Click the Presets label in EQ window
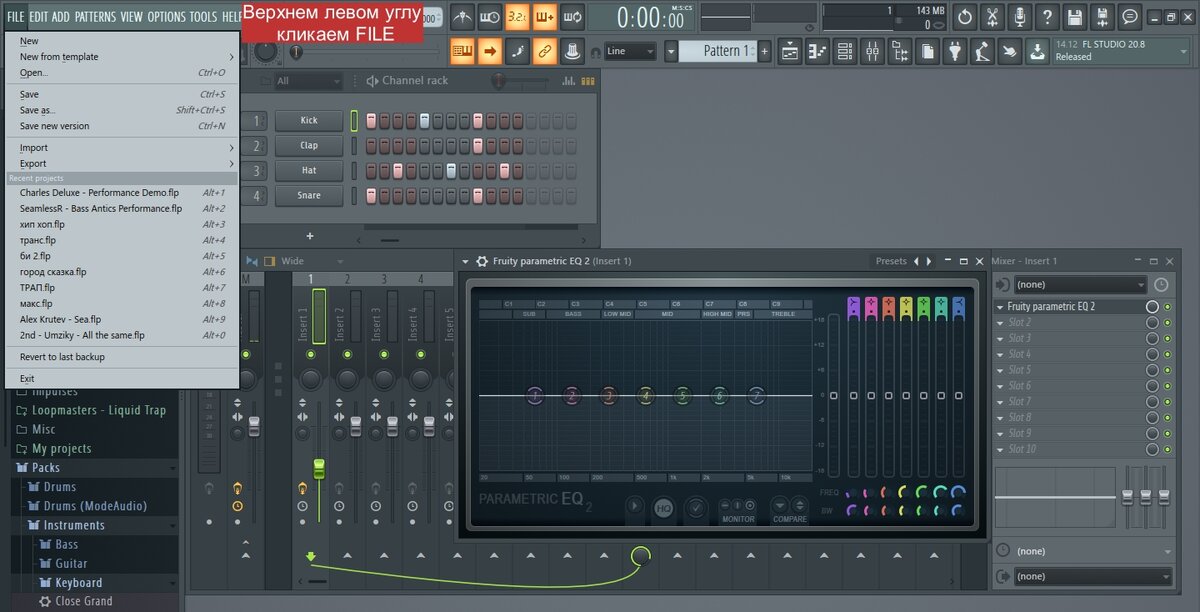 click(891, 261)
